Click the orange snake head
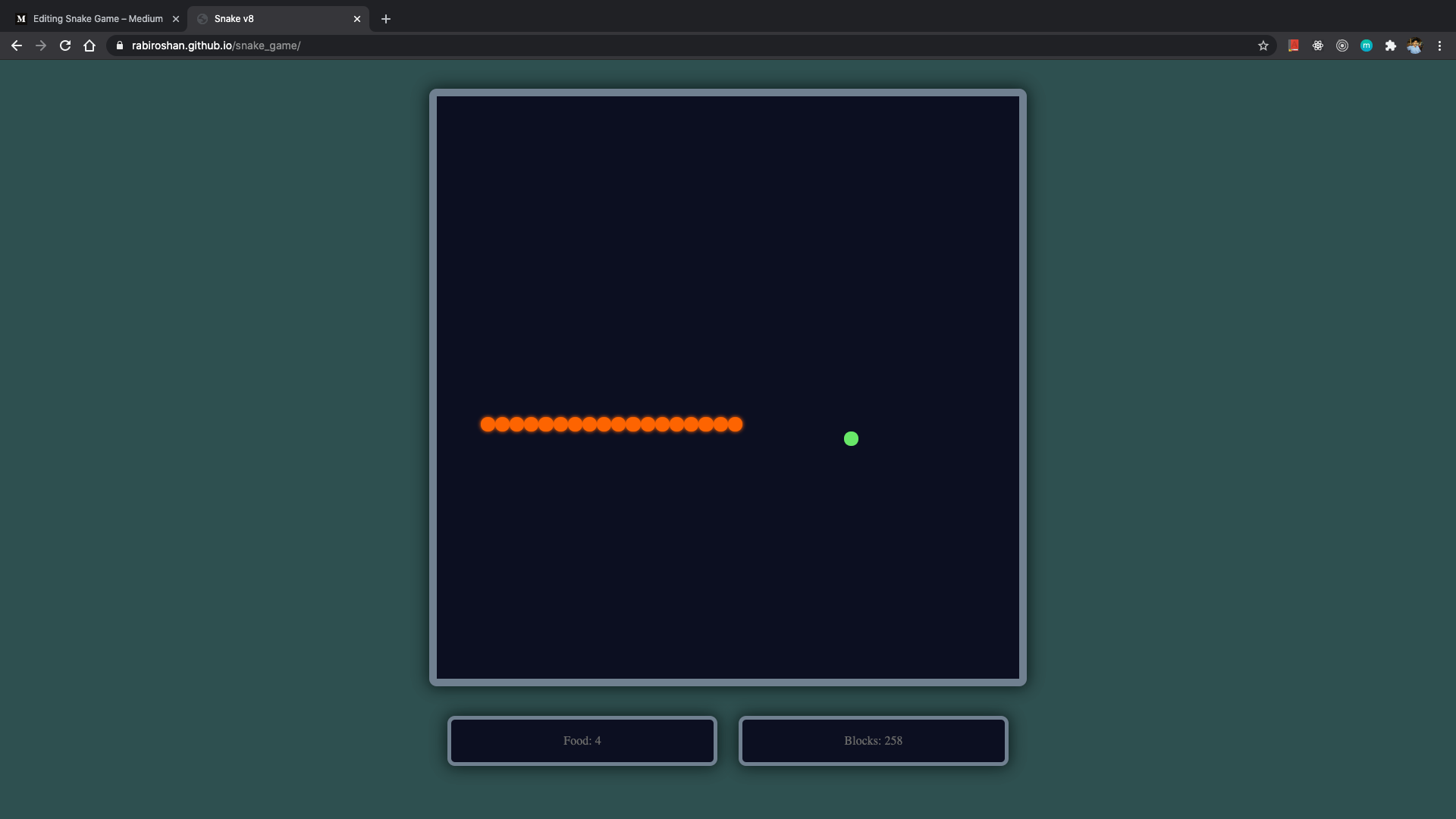Viewport: 1456px width, 819px height. point(734,424)
